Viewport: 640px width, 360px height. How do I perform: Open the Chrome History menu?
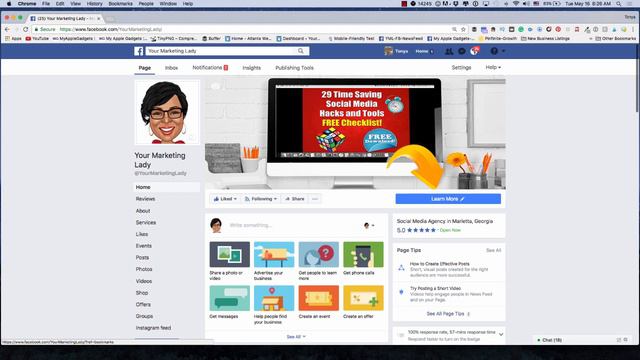[94, 4]
